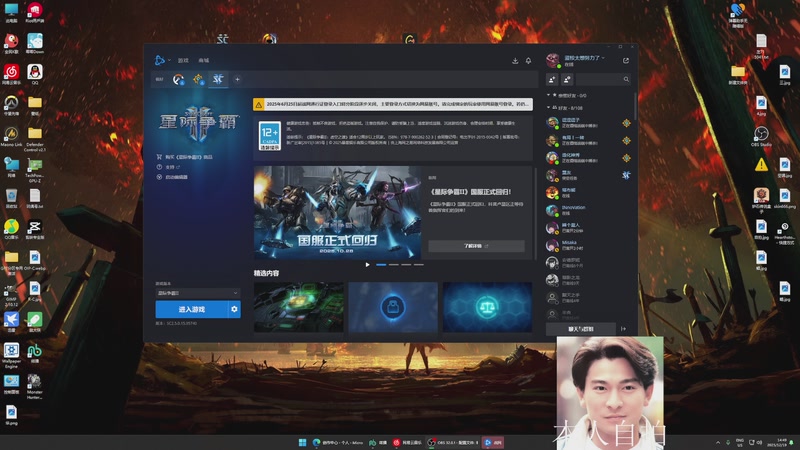Select friend Innovation in the list

(589, 210)
